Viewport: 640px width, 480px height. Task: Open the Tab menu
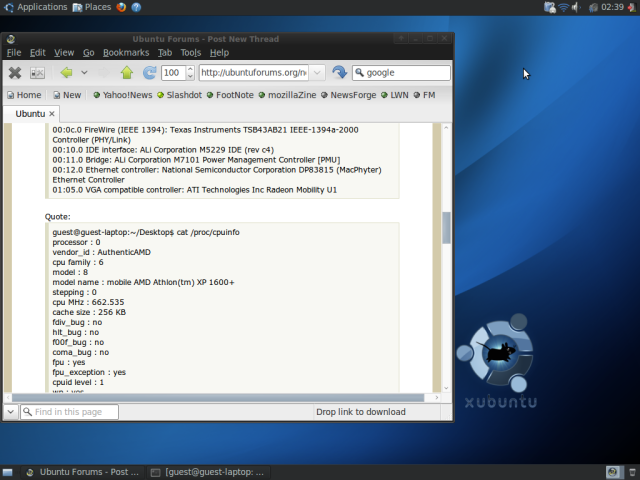pyautogui.click(x=165, y=53)
